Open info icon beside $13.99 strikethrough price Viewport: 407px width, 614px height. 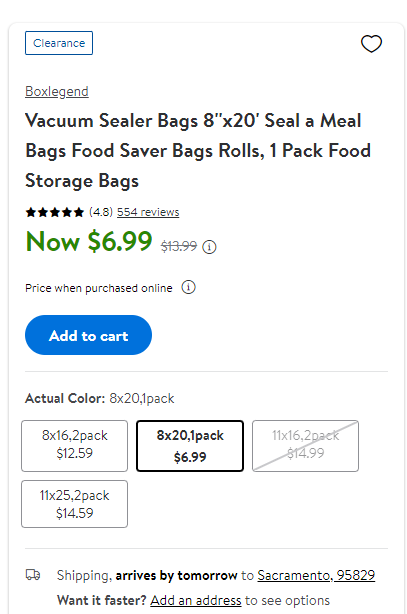209,247
